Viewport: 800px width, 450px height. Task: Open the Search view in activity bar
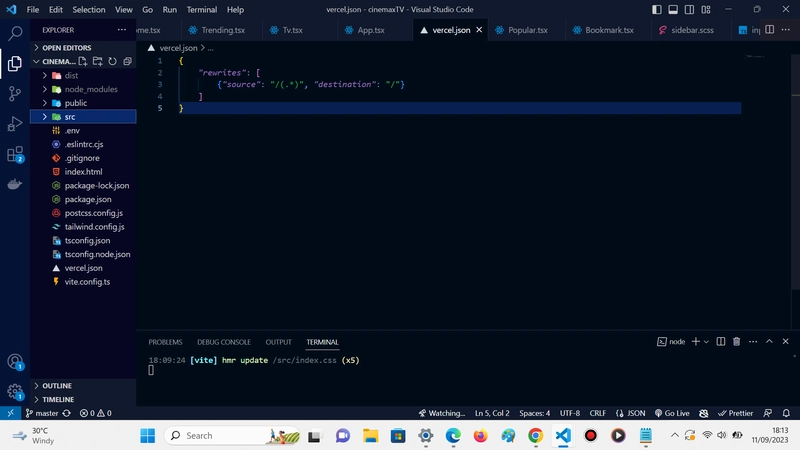[15, 34]
